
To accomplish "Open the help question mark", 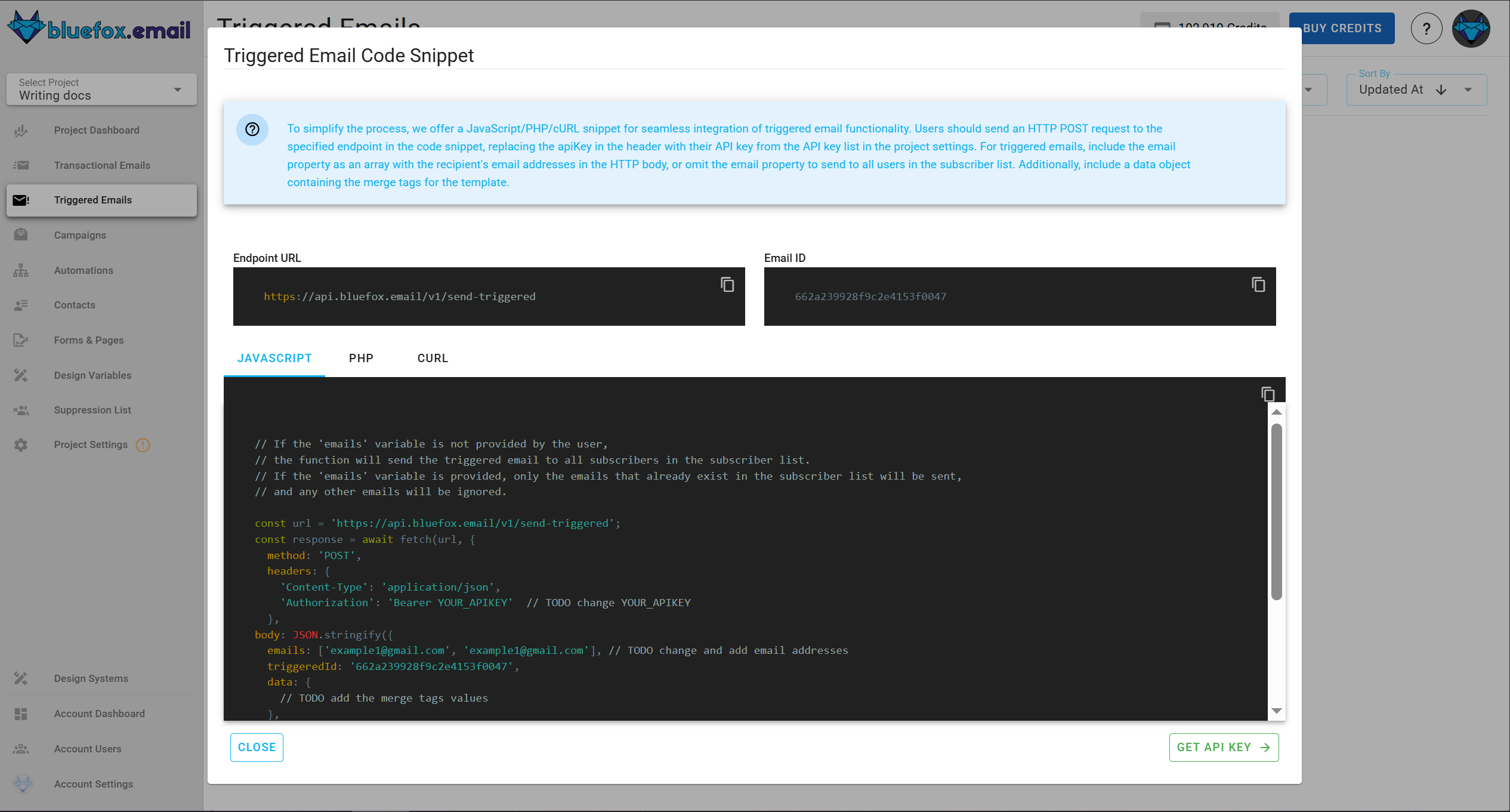I will 1426,28.
